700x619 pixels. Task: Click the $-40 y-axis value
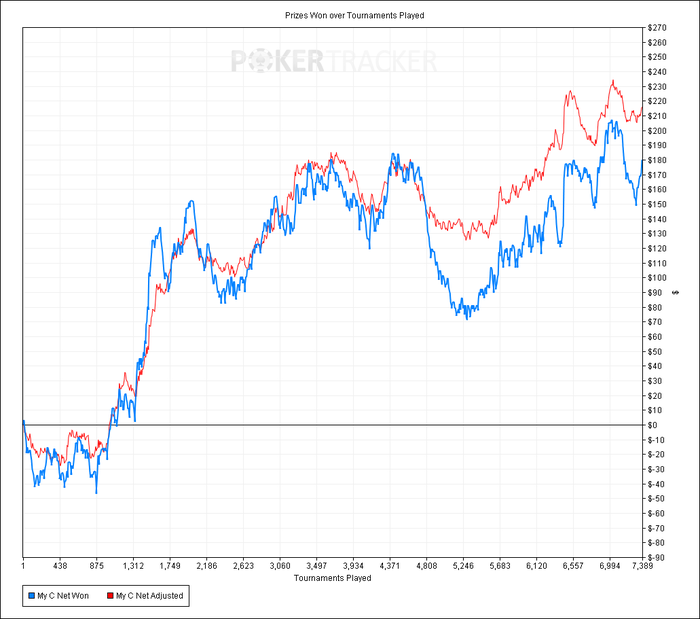[656, 484]
